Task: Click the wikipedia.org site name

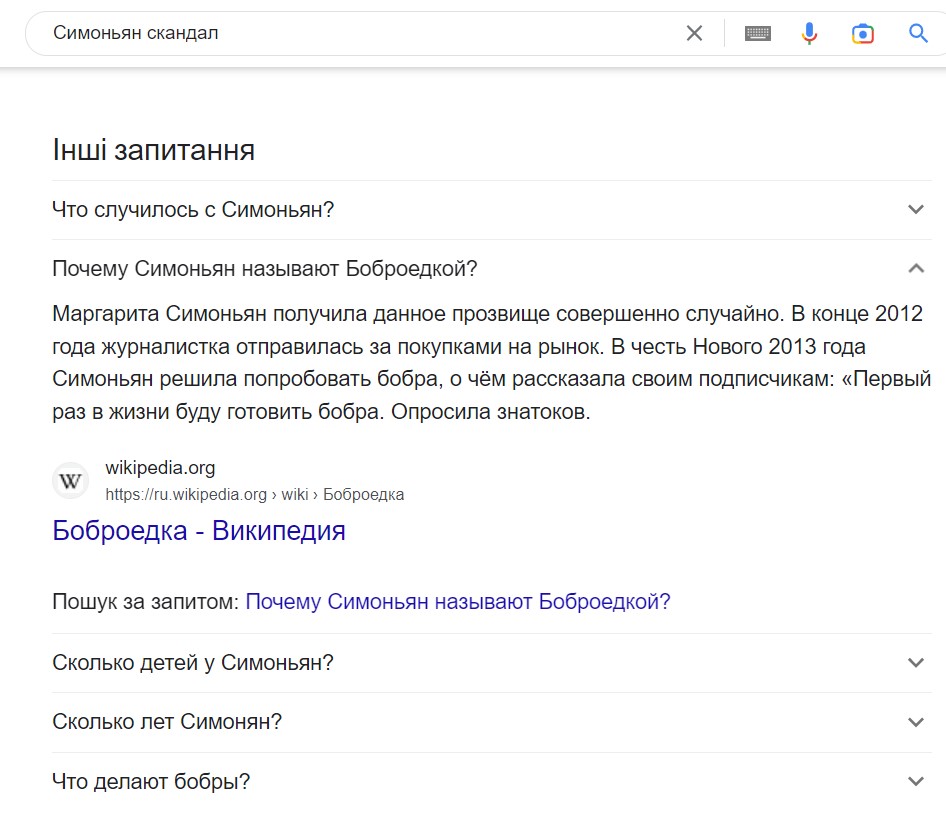Action: 160,468
